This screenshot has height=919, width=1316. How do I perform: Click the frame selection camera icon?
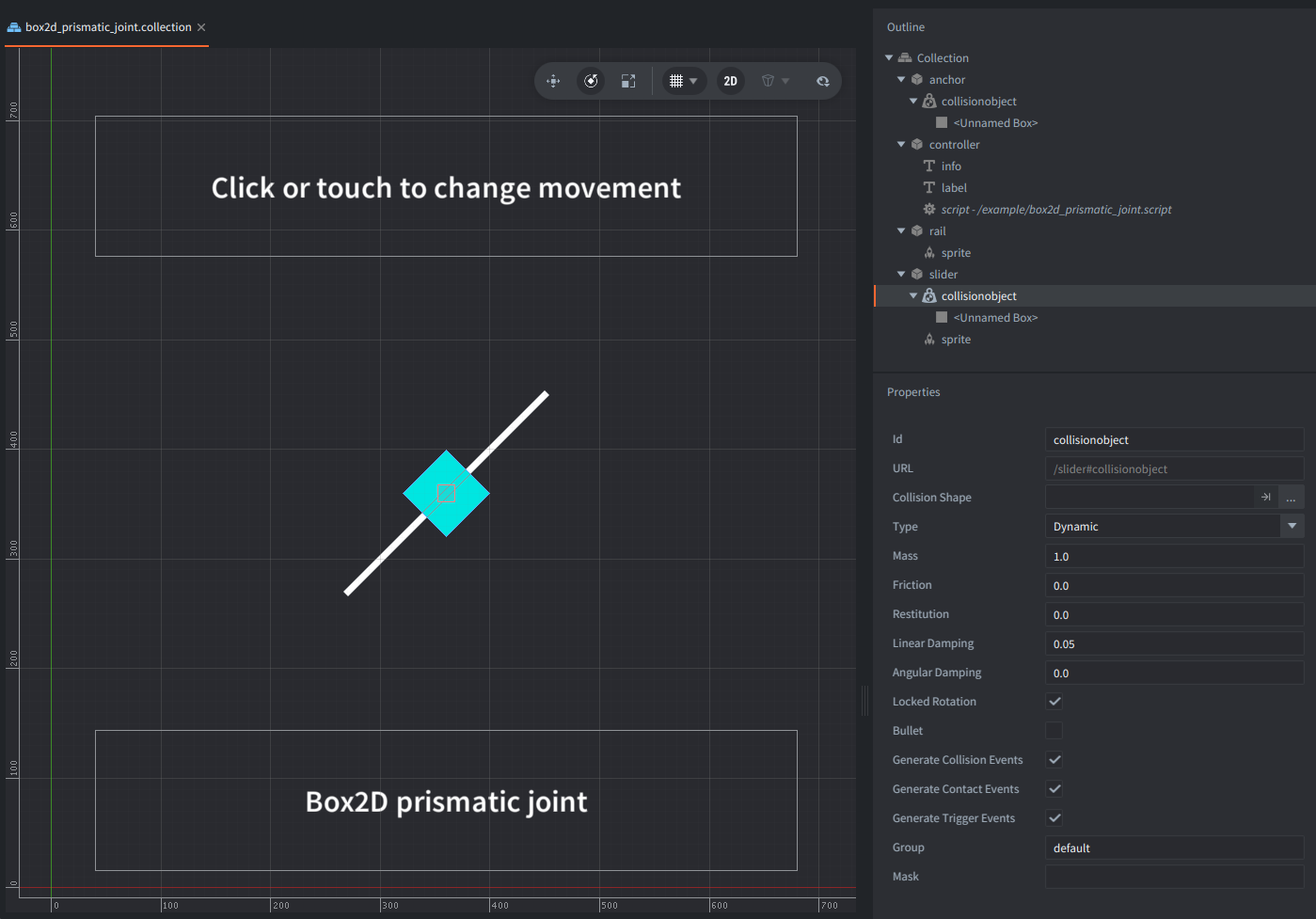822,81
